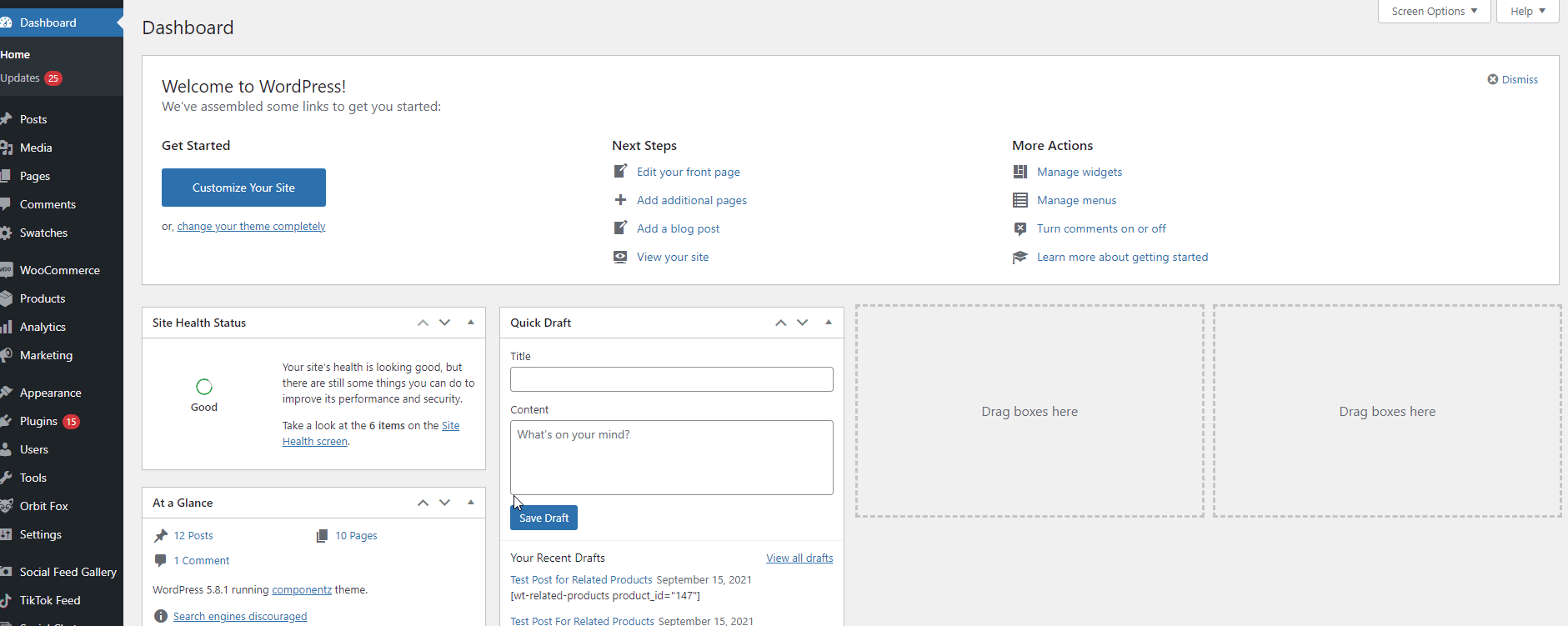Move Quick Draft box down
This screenshot has width=1568, height=626.
[802, 323]
